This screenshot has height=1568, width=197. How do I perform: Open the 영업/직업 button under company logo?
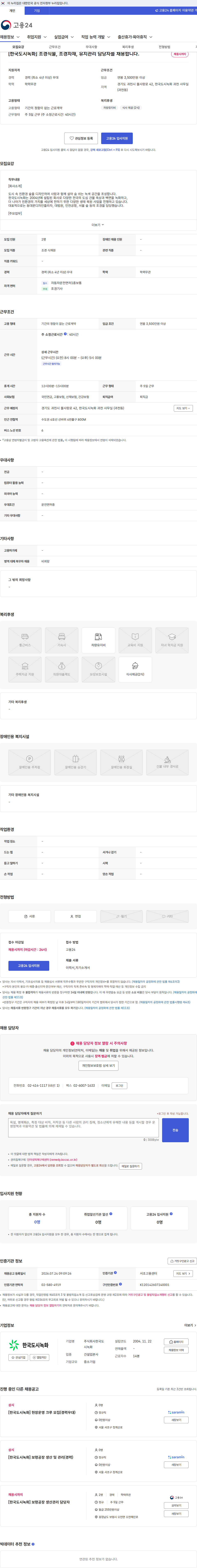click(40, 1357)
